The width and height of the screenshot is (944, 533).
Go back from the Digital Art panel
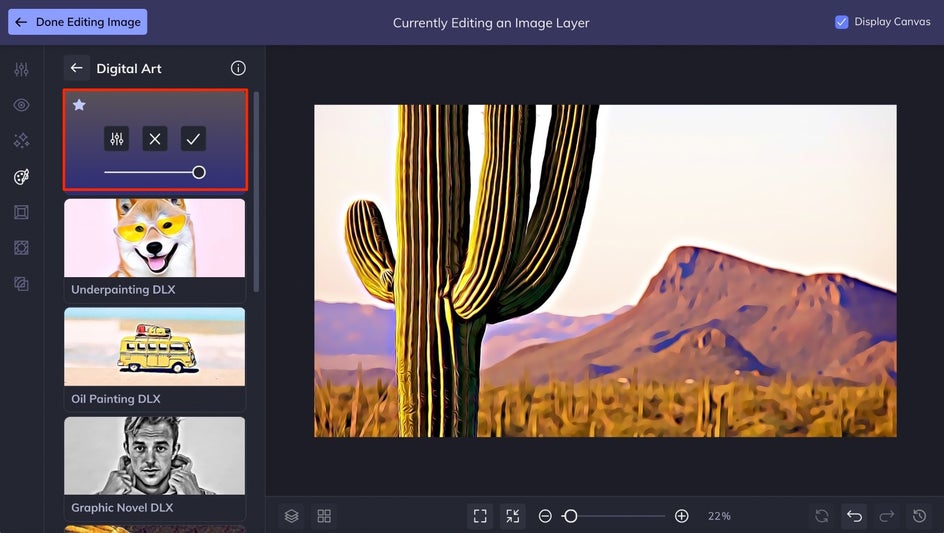76,68
